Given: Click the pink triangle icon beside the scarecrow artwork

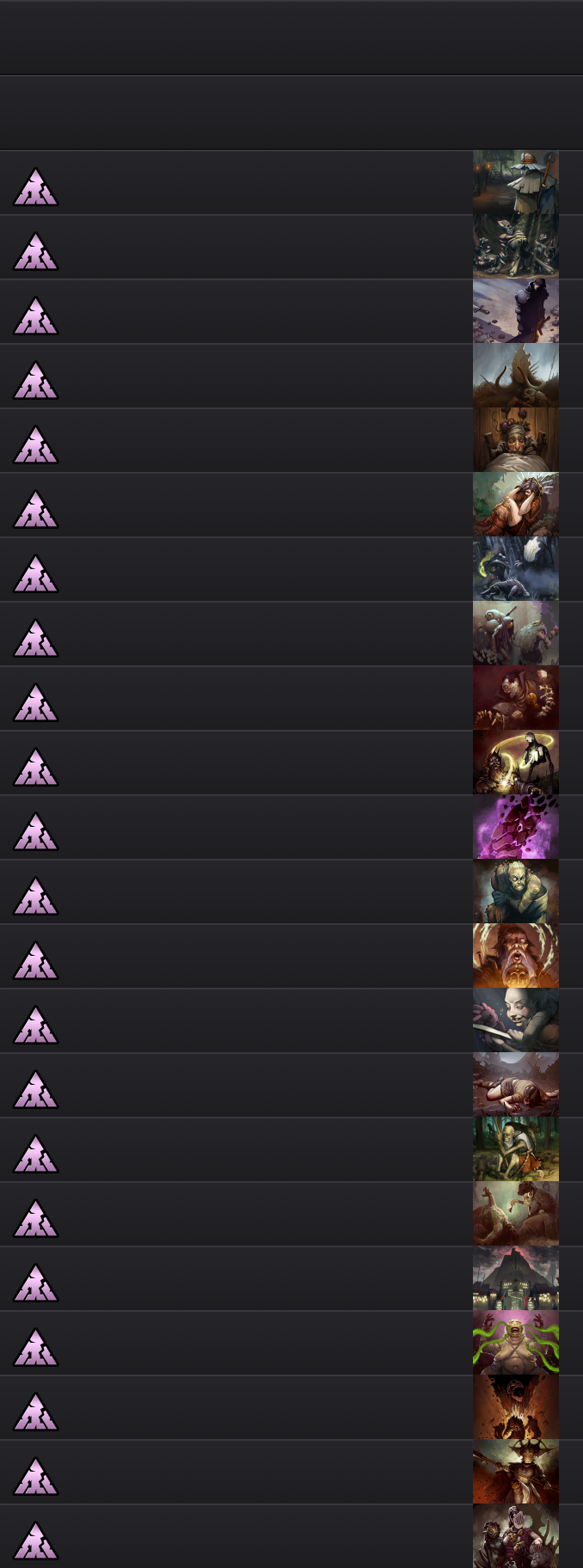Looking at the screenshot, I should pyautogui.click(x=35, y=187).
